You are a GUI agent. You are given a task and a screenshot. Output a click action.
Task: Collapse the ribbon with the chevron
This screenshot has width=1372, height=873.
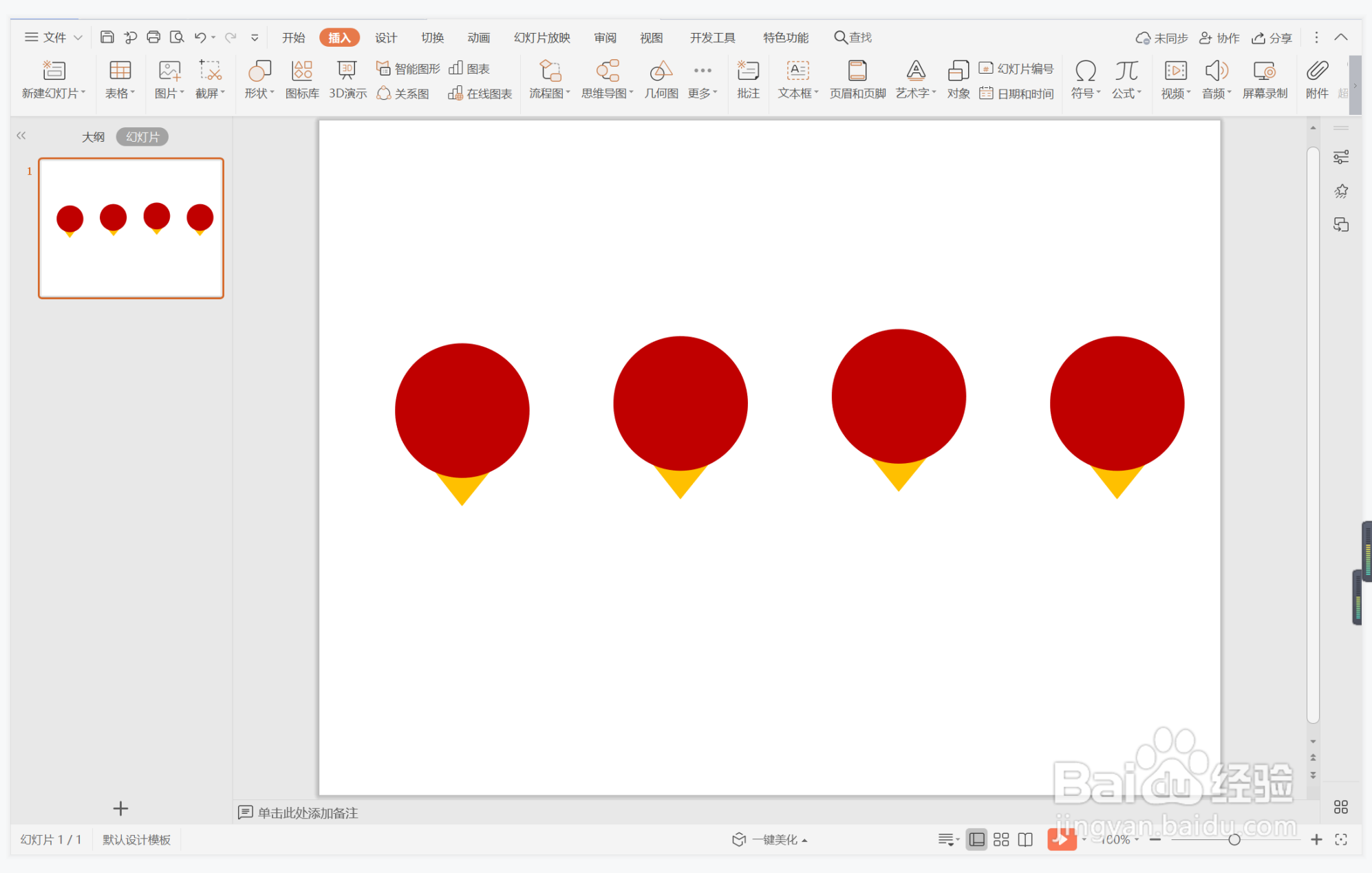(1341, 37)
